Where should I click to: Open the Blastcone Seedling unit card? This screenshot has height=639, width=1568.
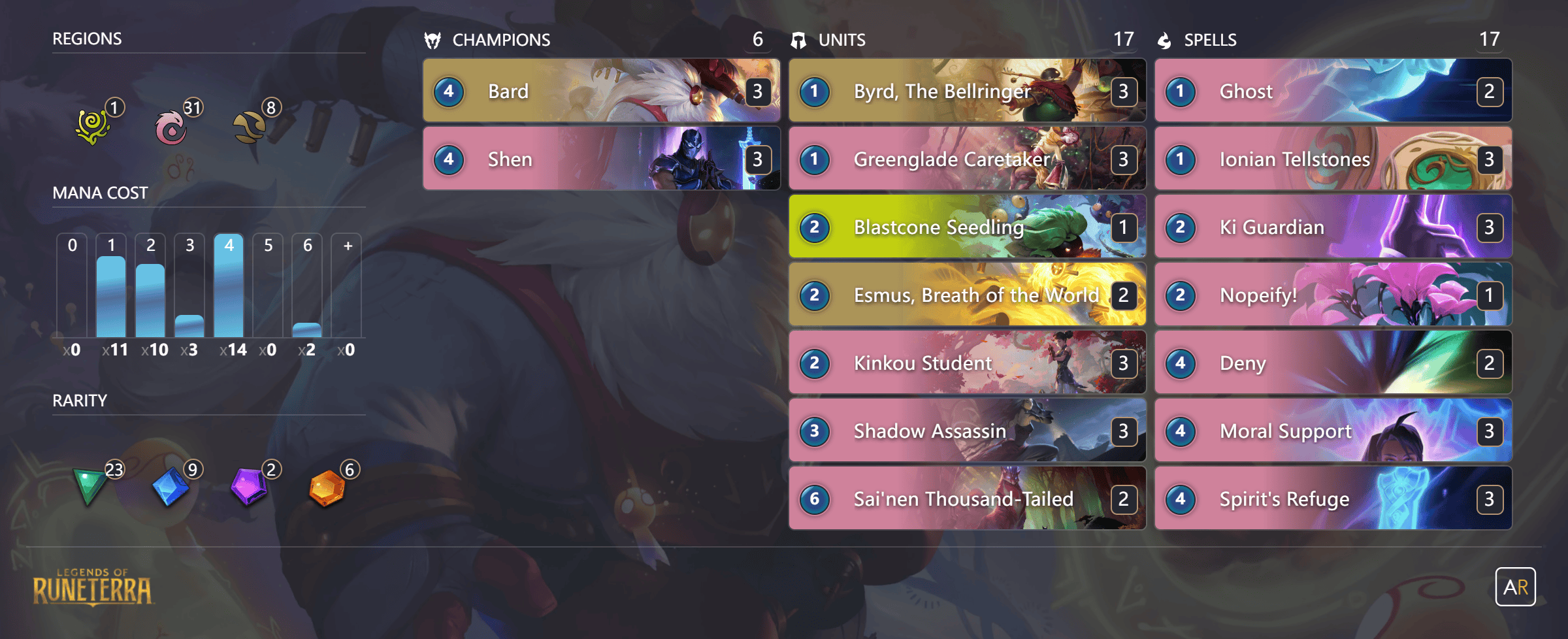[x=968, y=226]
